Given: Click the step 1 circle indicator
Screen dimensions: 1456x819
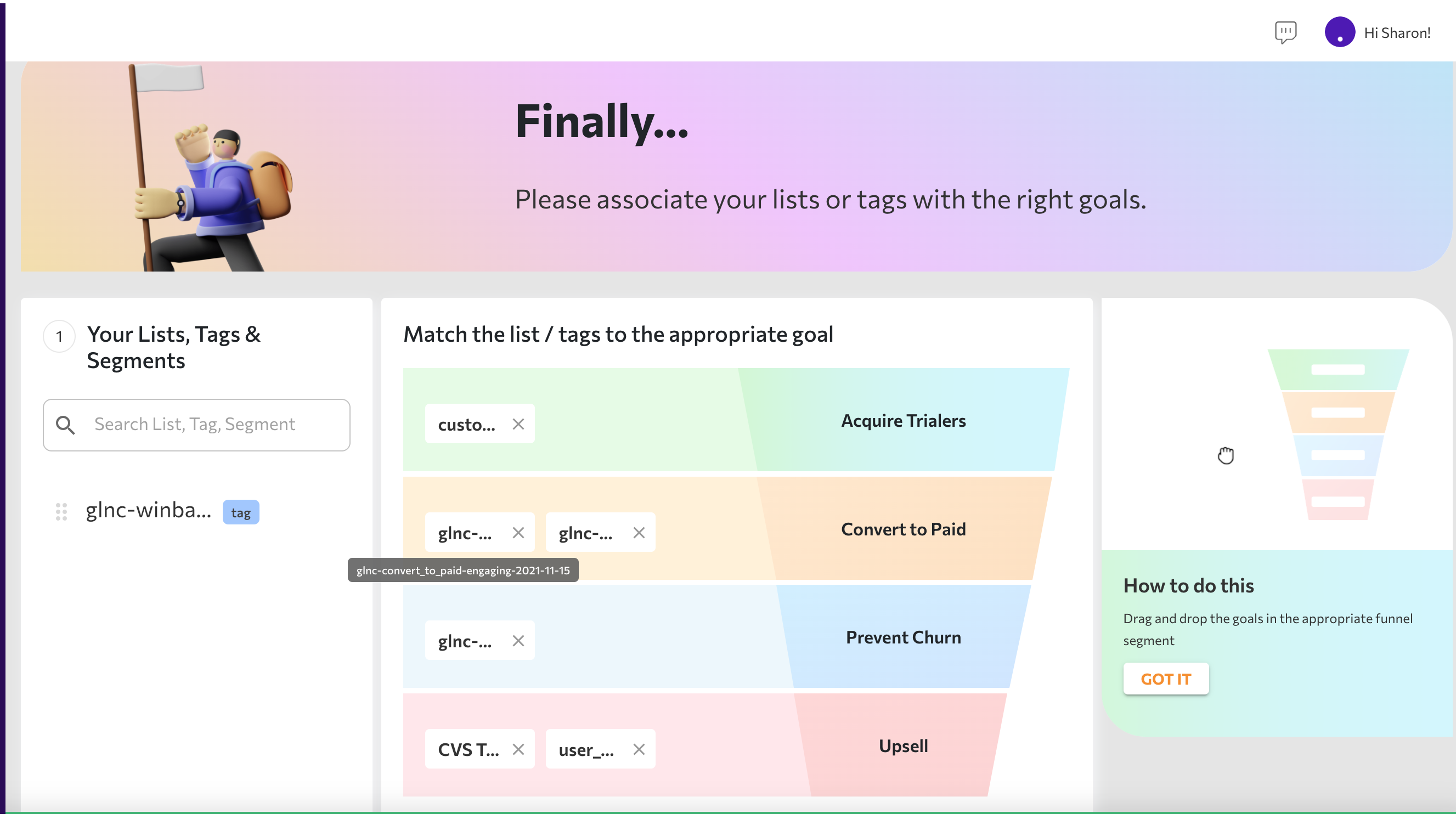Looking at the screenshot, I should (x=59, y=336).
